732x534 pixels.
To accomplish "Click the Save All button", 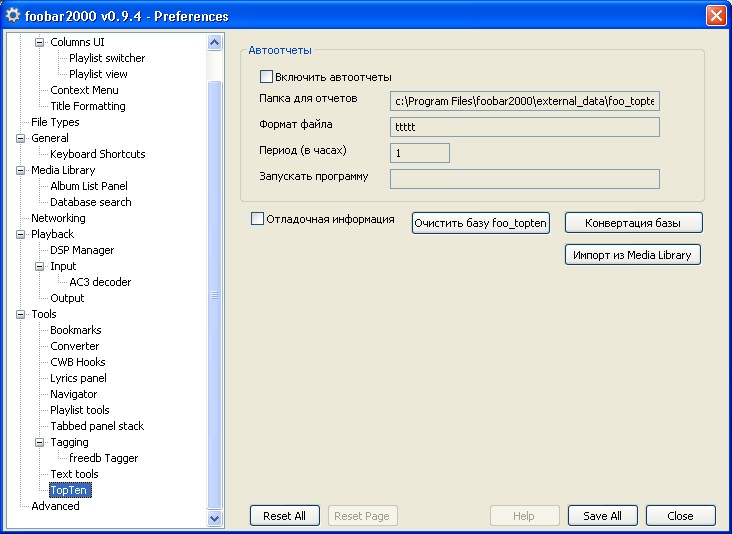I will pyautogui.click(x=602, y=516).
